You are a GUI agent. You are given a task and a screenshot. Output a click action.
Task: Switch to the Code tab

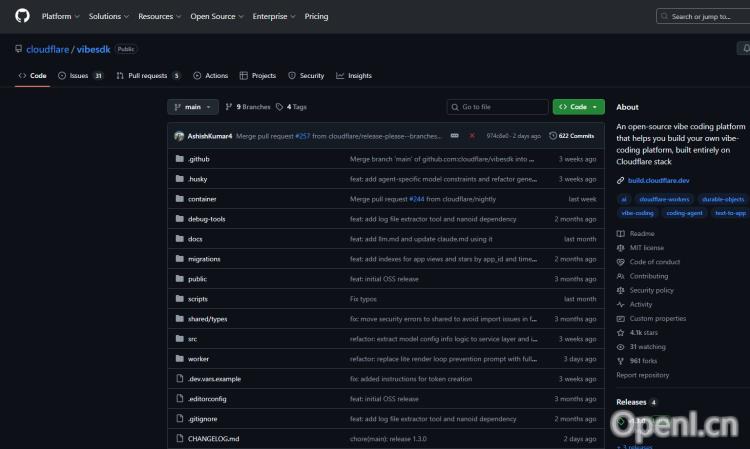pyautogui.click(x=33, y=76)
